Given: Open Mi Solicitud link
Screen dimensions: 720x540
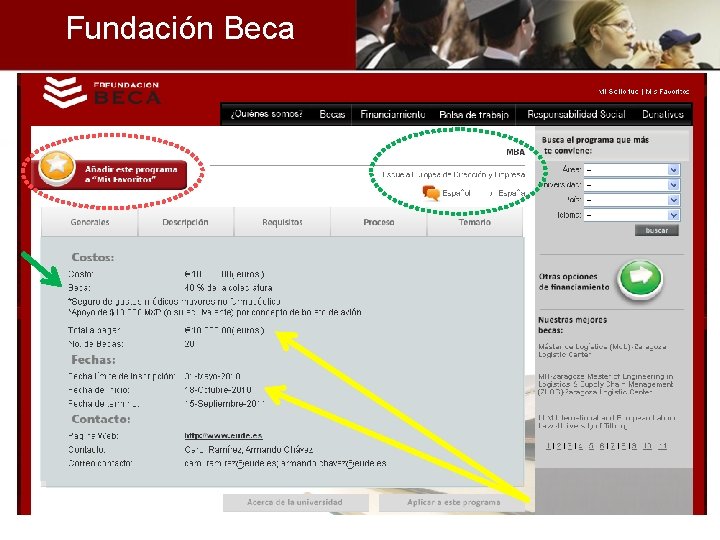Looking at the screenshot, I should click(619, 92).
